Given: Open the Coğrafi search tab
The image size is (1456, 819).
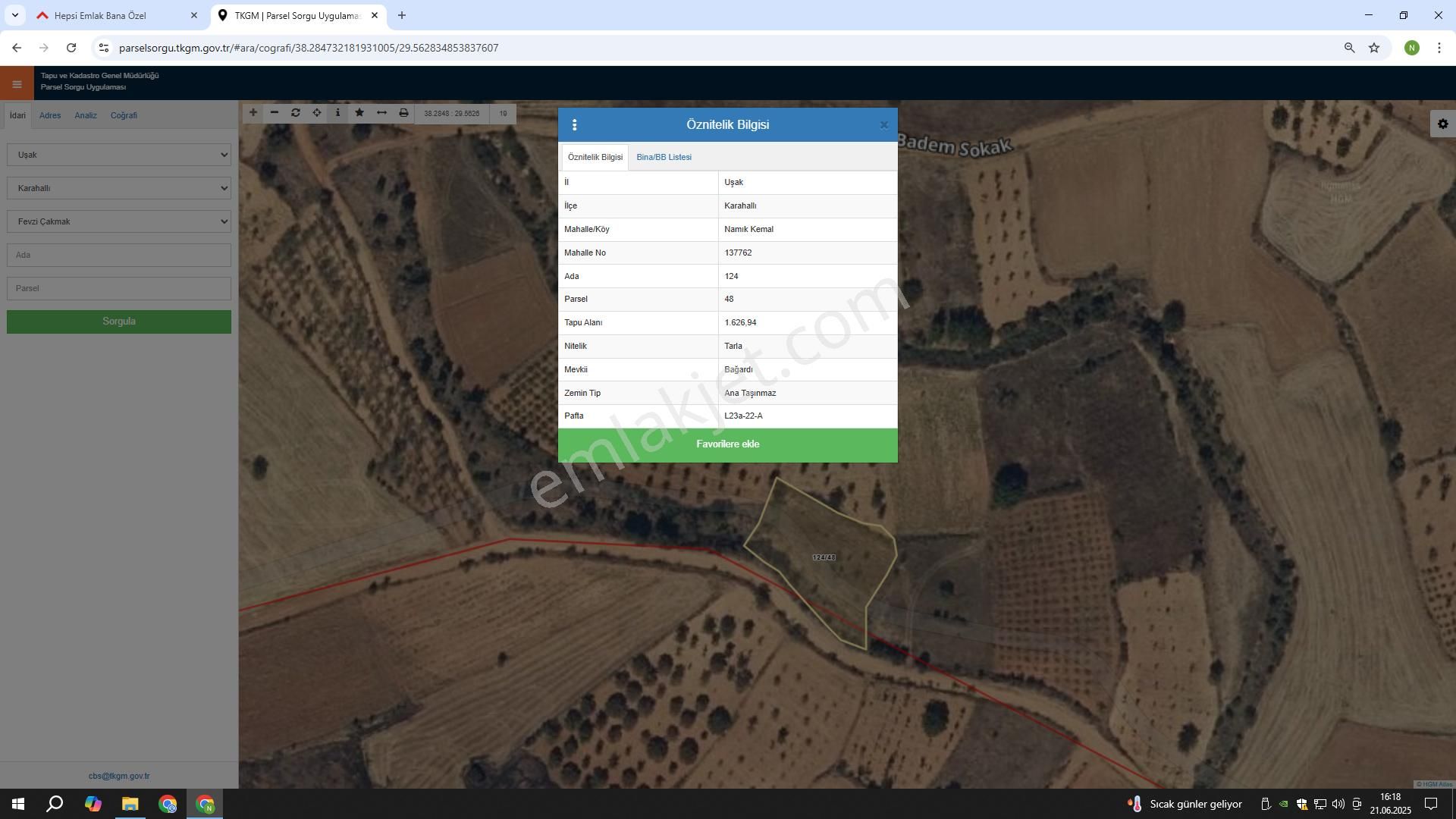Looking at the screenshot, I should [124, 115].
